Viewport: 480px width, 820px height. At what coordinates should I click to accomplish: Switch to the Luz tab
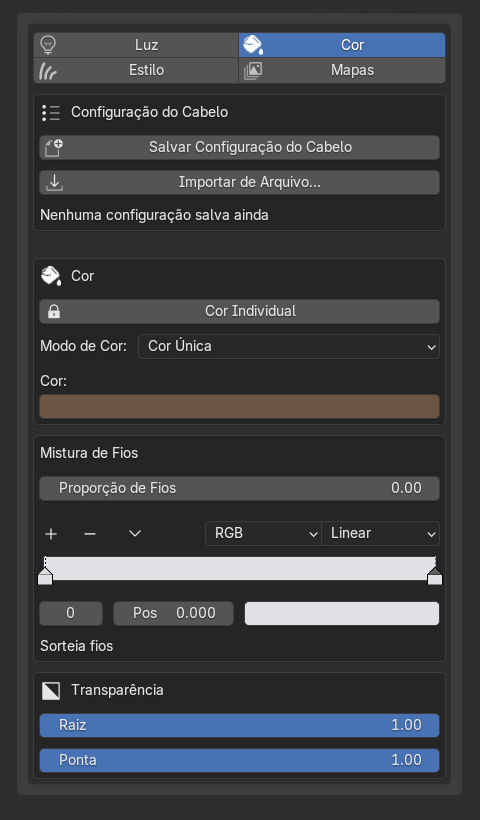point(136,45)
